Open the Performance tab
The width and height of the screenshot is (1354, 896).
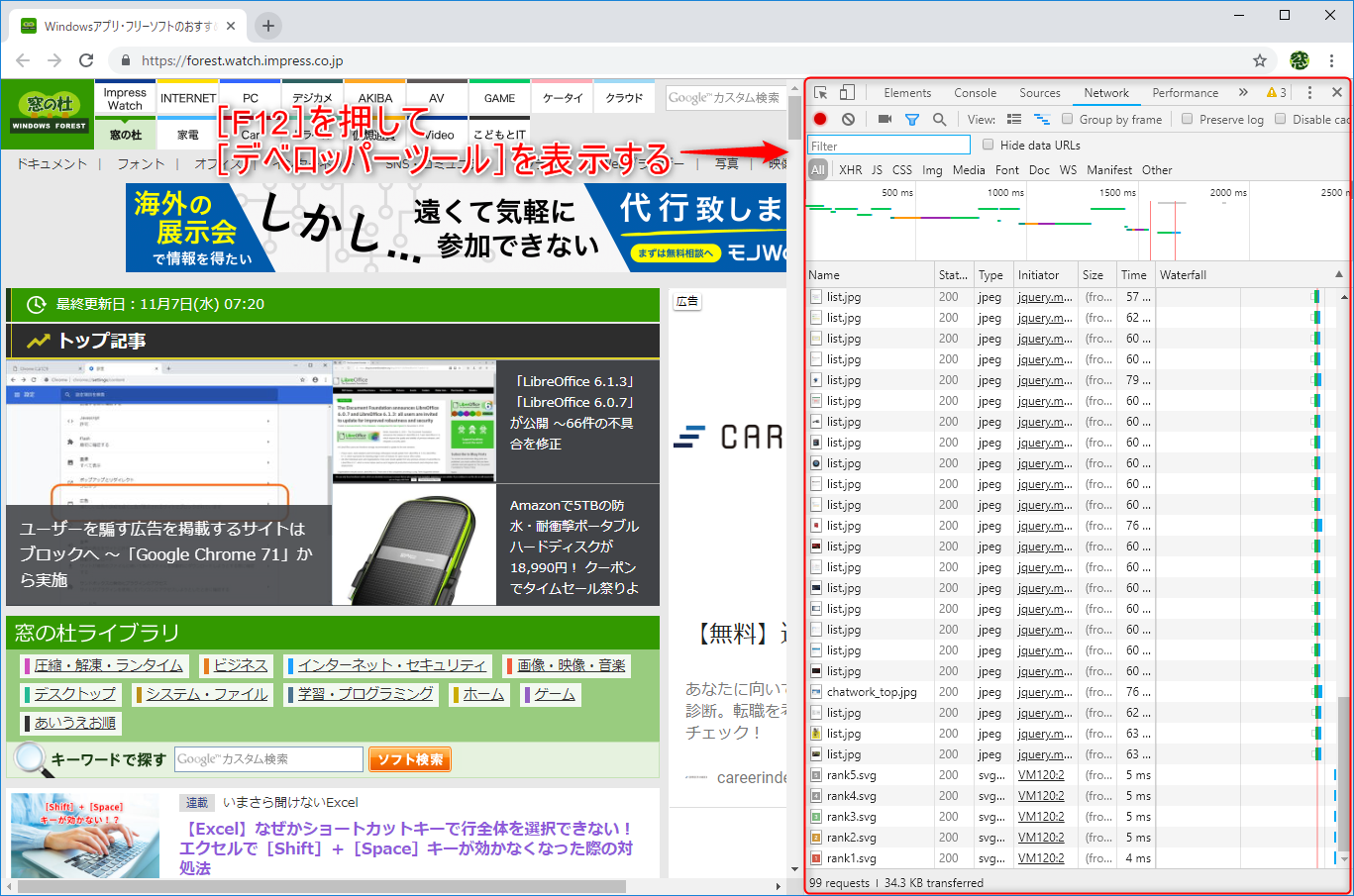click(x=1186, y=92)
